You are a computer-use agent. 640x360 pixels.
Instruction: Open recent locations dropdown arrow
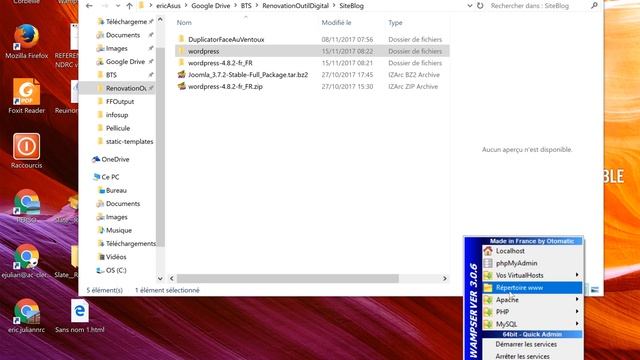tap(118, 6)
